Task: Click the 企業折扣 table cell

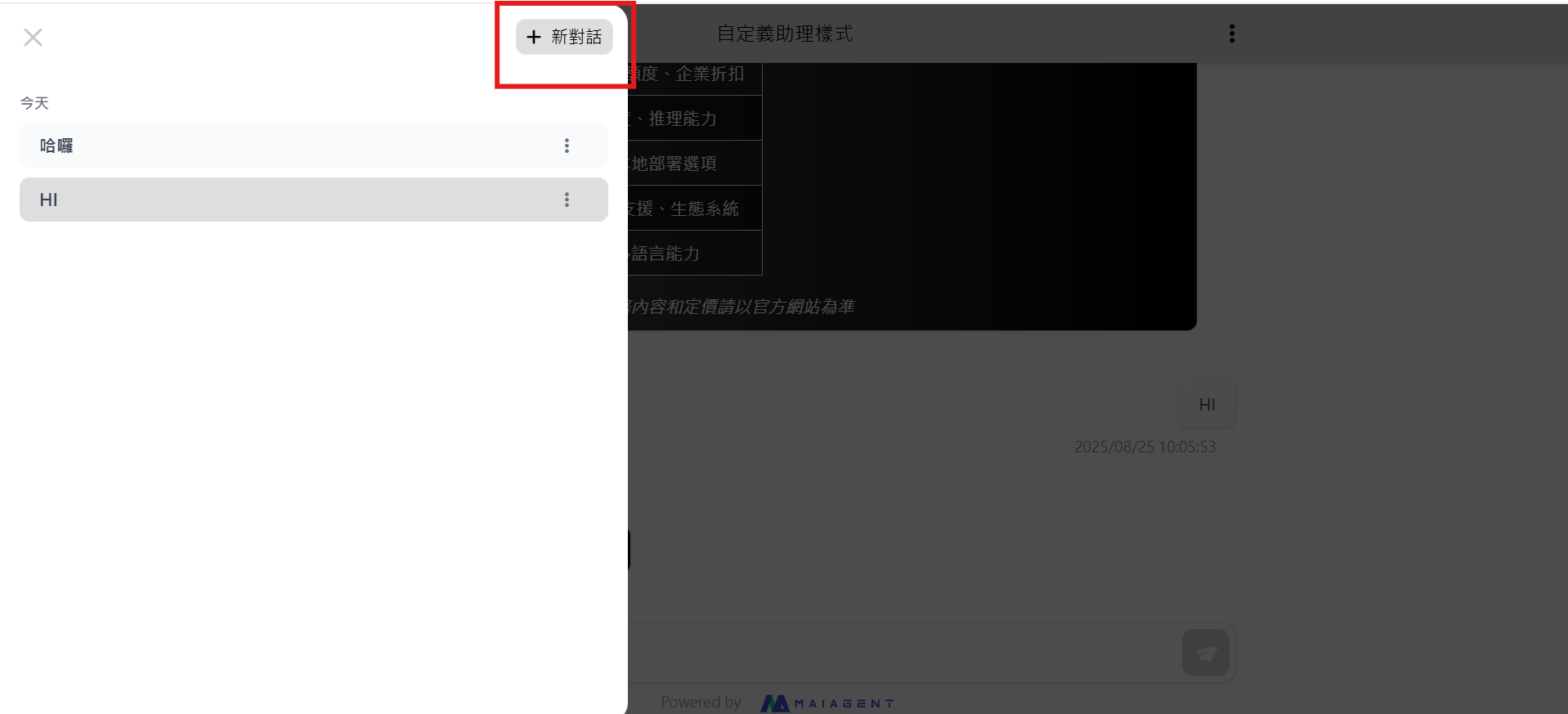Action: [x=695, y=74]
